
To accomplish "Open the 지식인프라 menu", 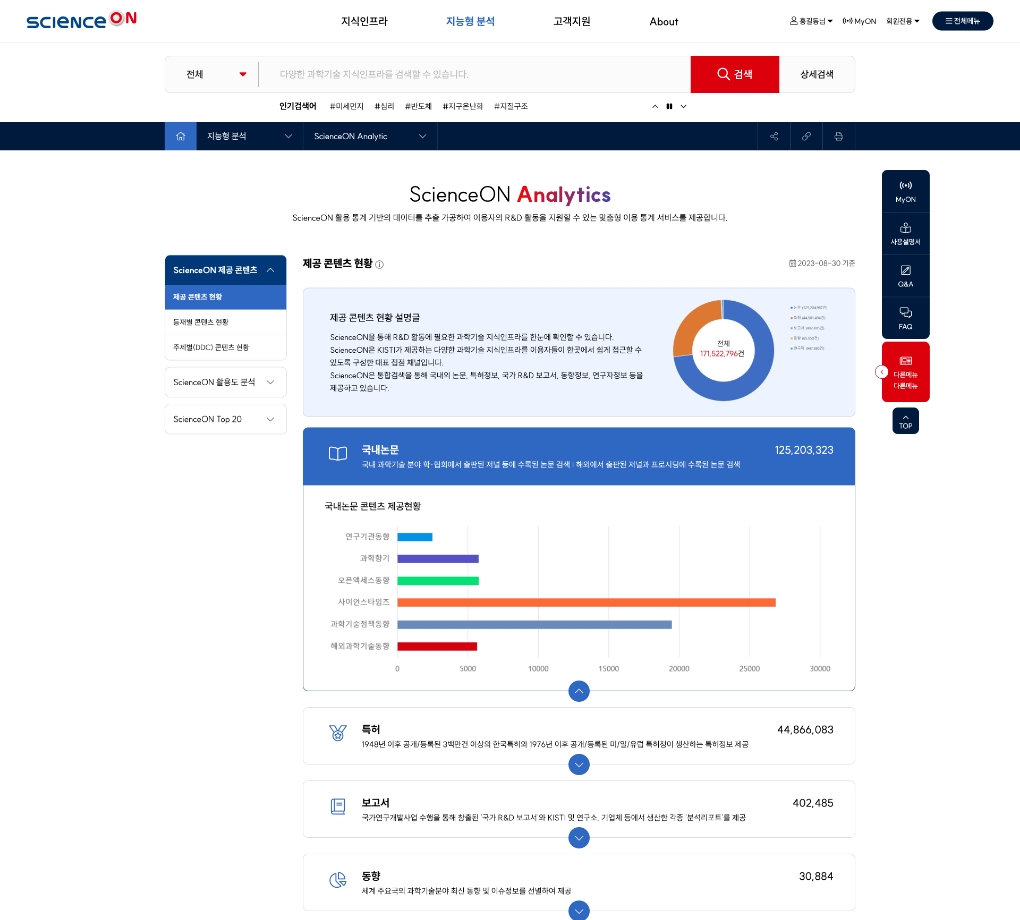I will pyautogui.click(x=364, y=21).
